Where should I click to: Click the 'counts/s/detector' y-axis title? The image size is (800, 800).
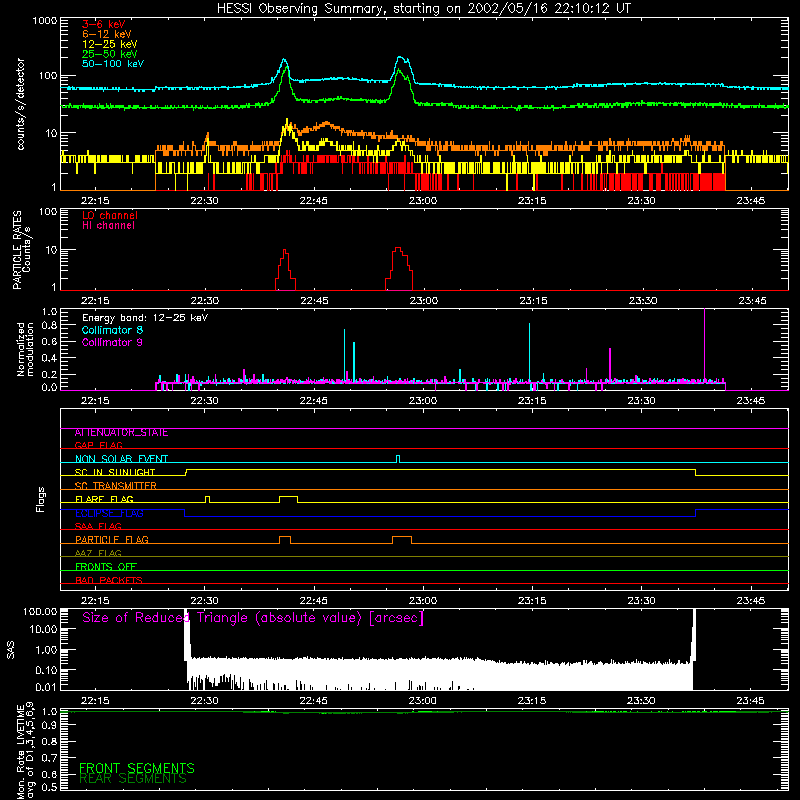click(x=20, y=104)
